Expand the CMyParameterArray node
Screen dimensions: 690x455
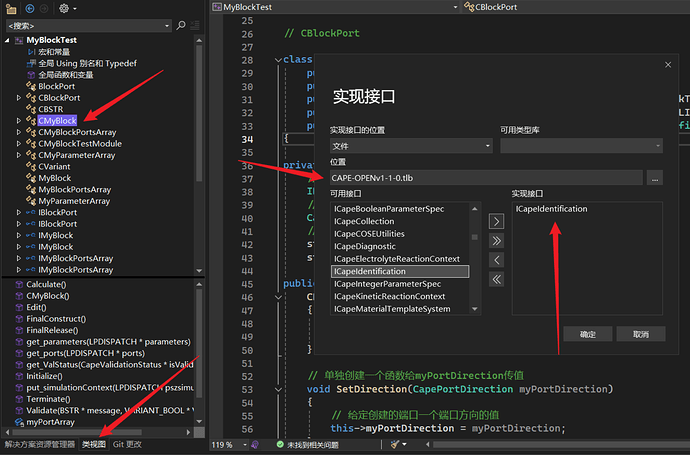pyautogui.click(x=18, y=155)
